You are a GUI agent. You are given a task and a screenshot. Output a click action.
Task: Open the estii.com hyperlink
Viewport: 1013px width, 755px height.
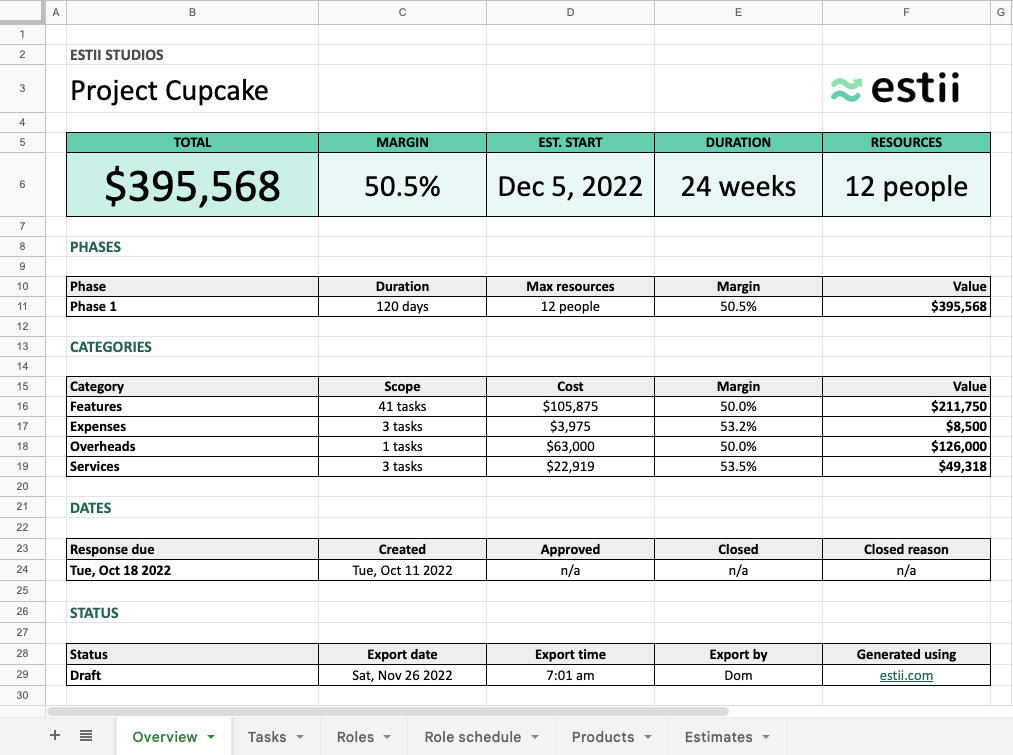tap(906, 676)
